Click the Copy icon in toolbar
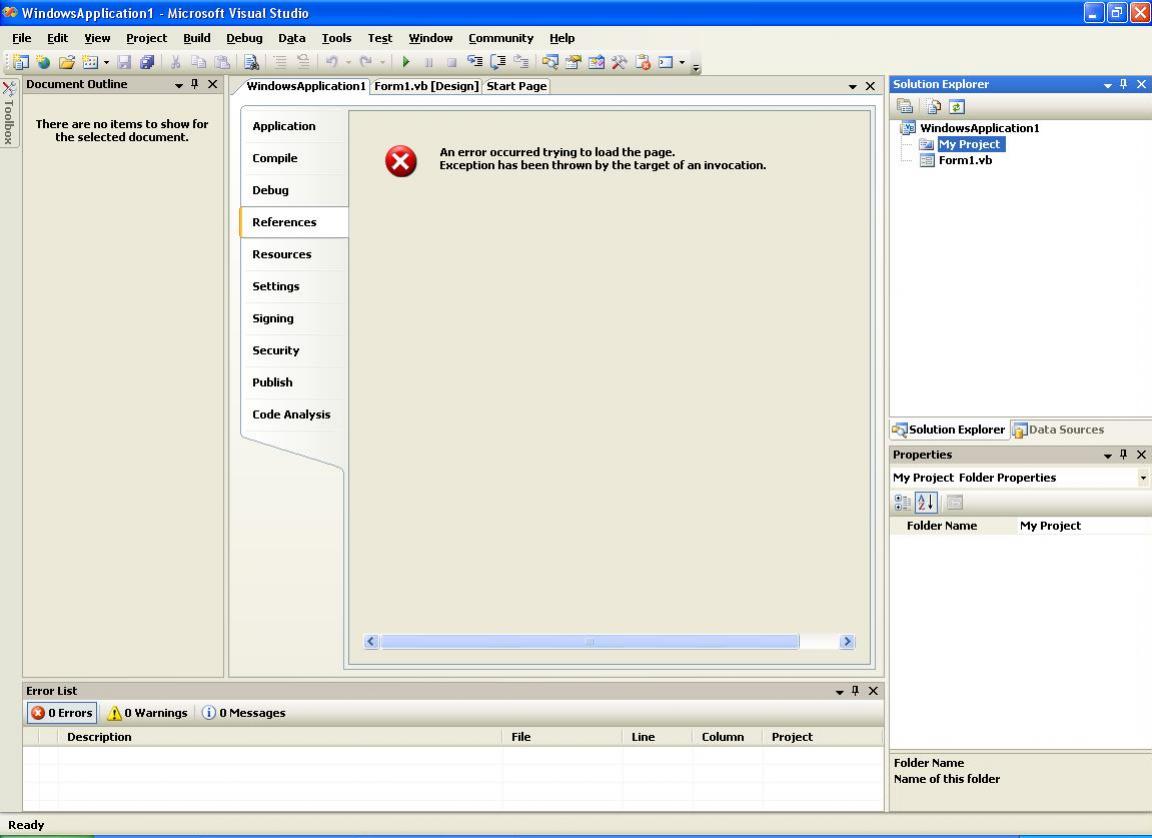The width and height of the screenshot is (1152, 838). click(x=198, y=62)
